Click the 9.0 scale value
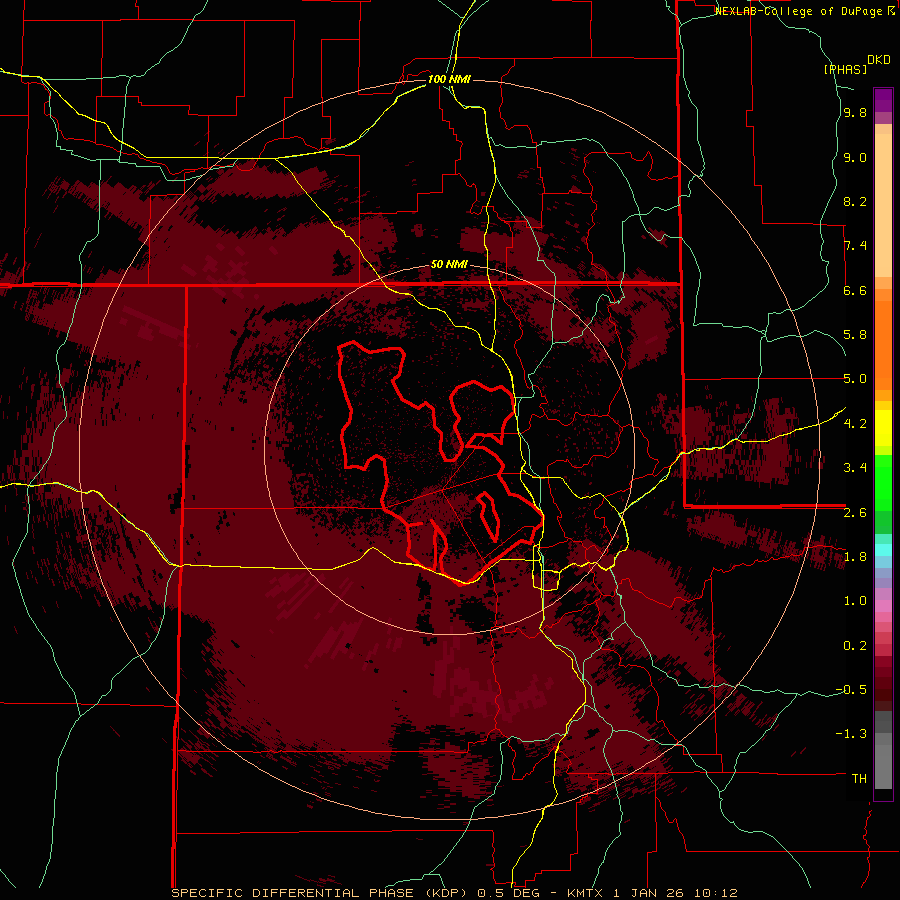Image resolution: width=900 pixels, height=900 pixels. 855,158
